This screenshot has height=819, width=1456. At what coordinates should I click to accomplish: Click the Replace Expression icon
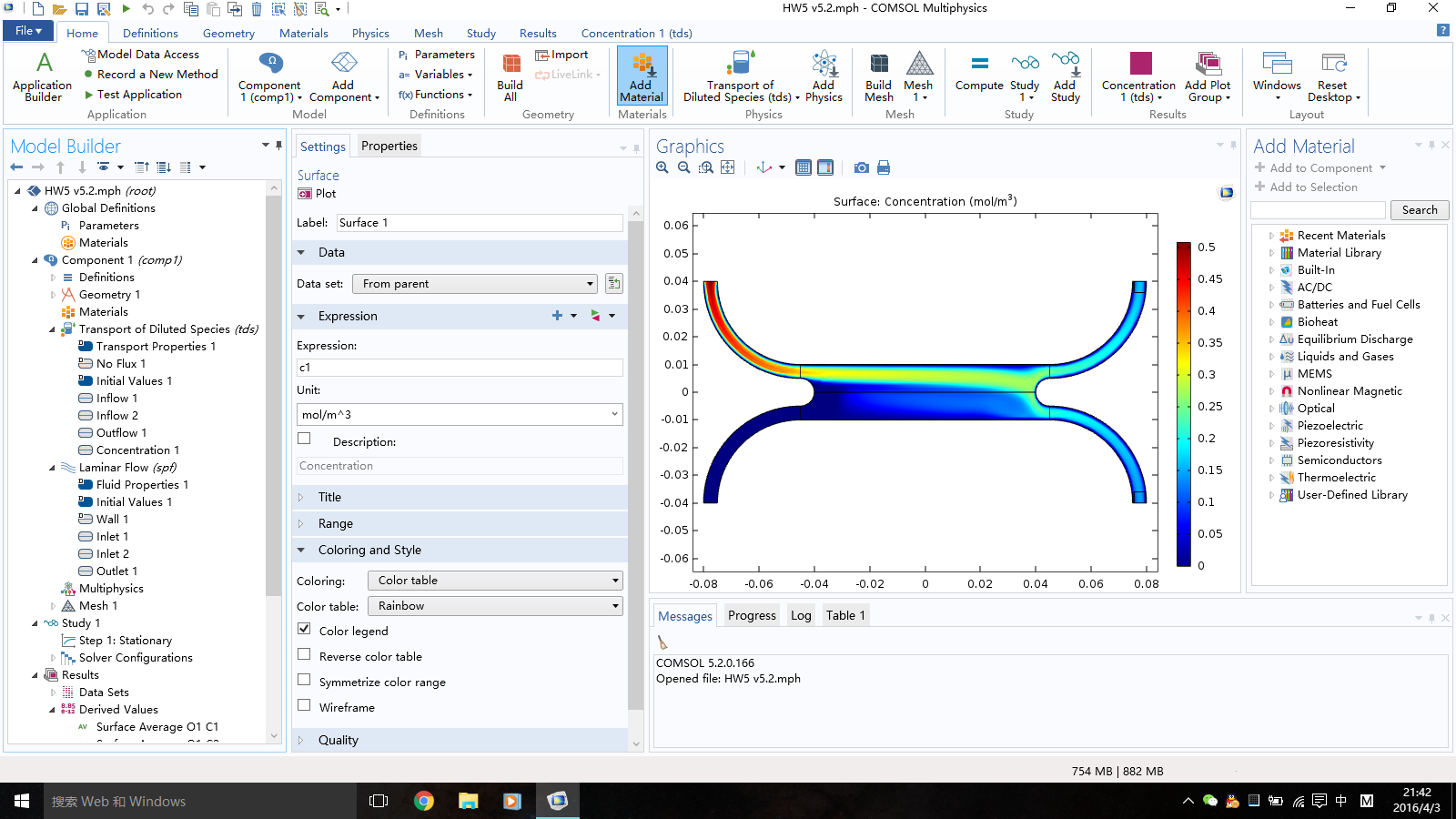(x=595, y=316)
